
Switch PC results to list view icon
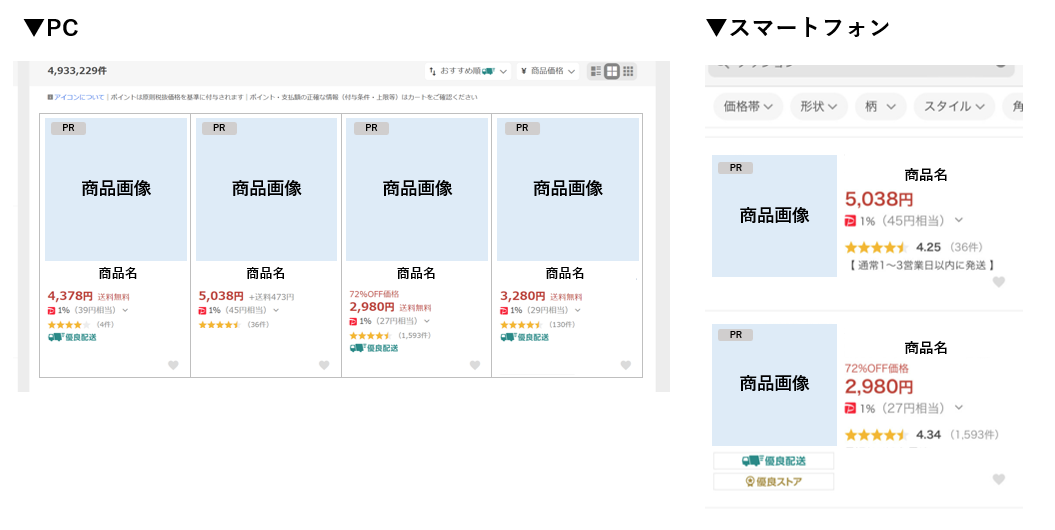click(x=595, y=71)
